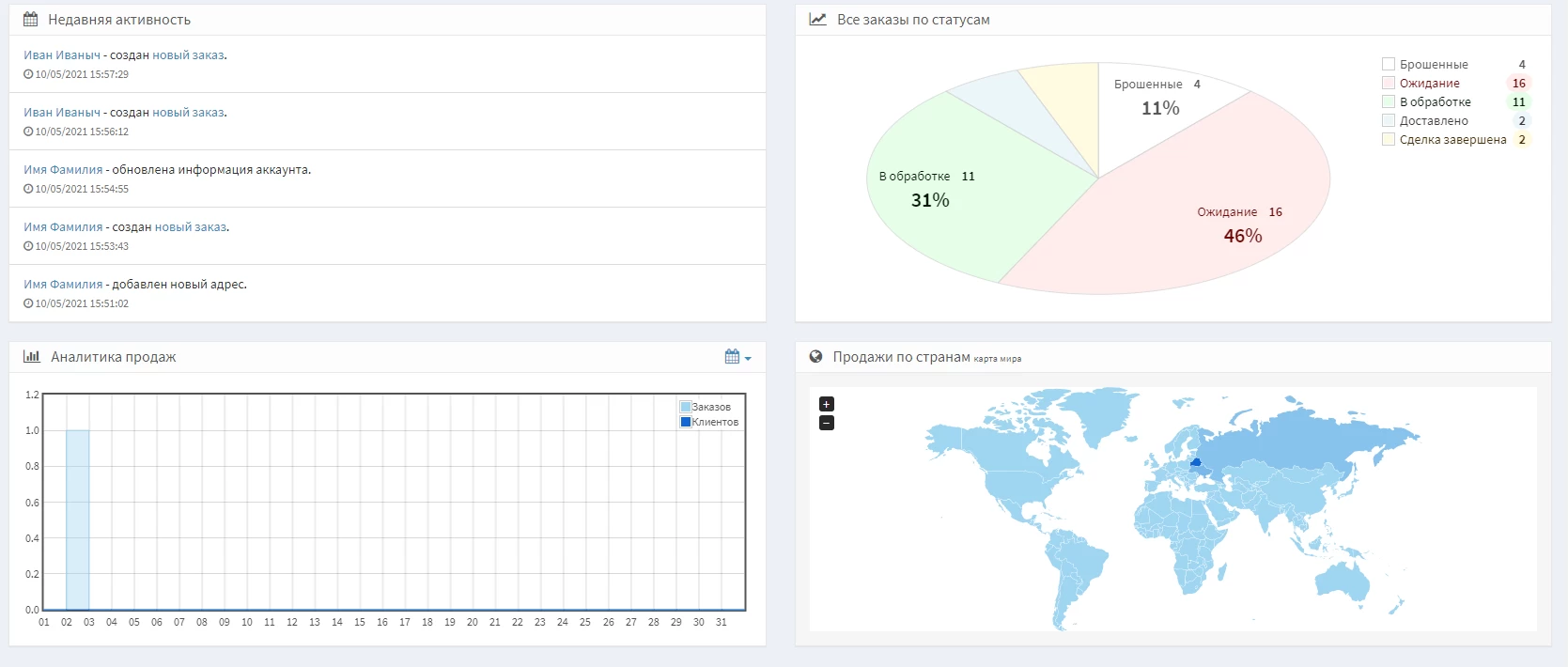Click the bar chart icon beside Аналитика продаж

tap(32, 356)
